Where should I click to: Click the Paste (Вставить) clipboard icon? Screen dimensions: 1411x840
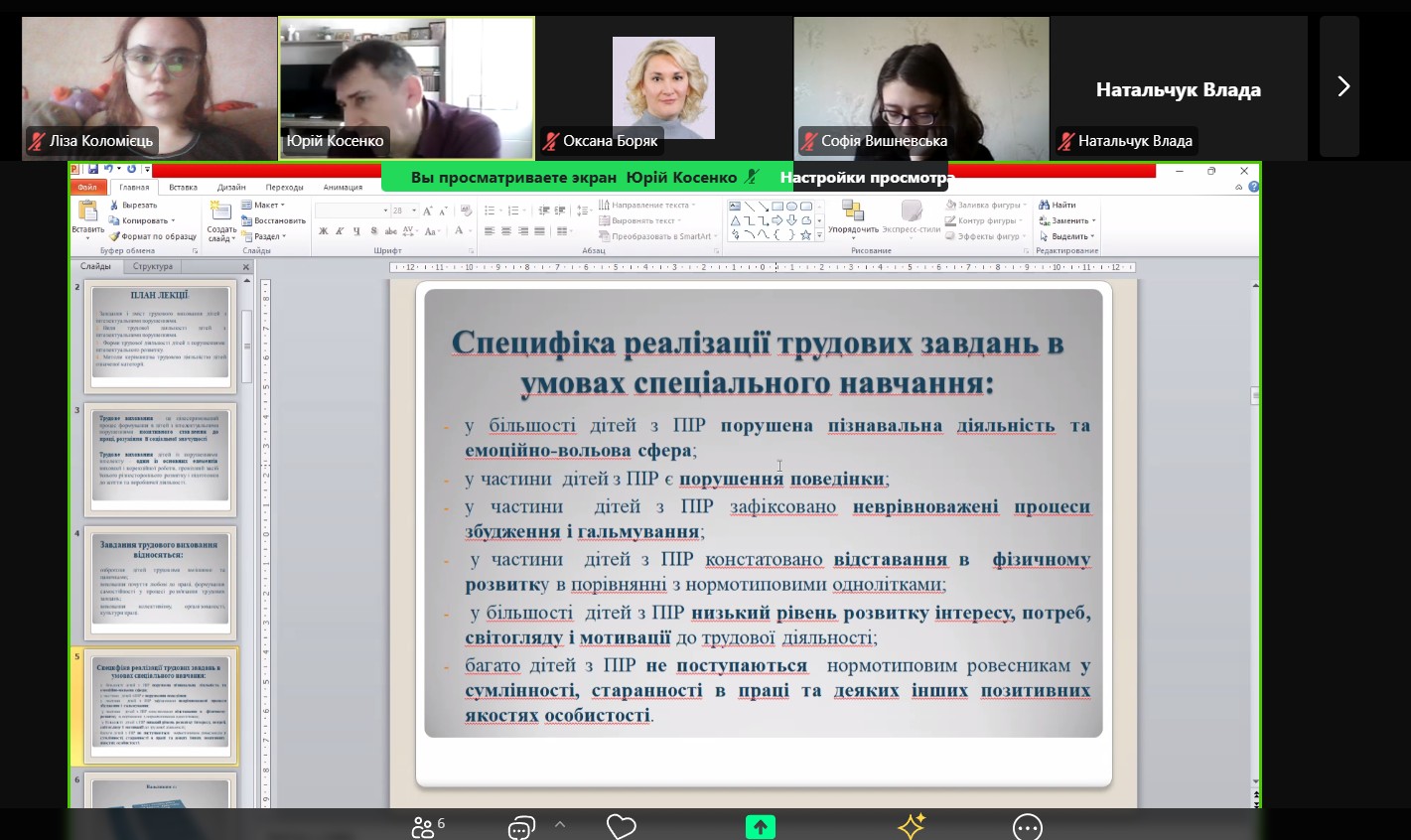point(87,213)
